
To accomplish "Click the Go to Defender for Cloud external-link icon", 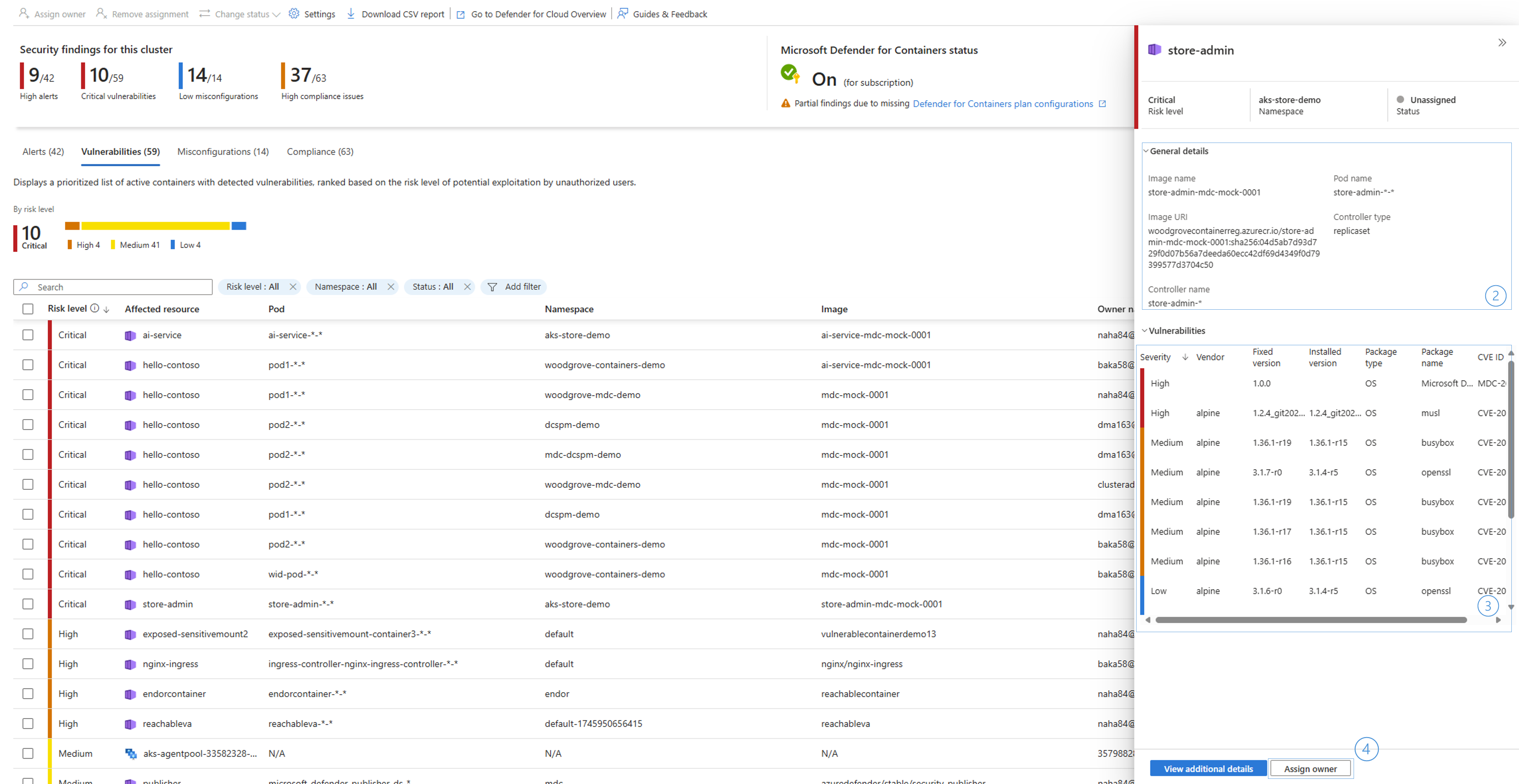I will 461,14.
